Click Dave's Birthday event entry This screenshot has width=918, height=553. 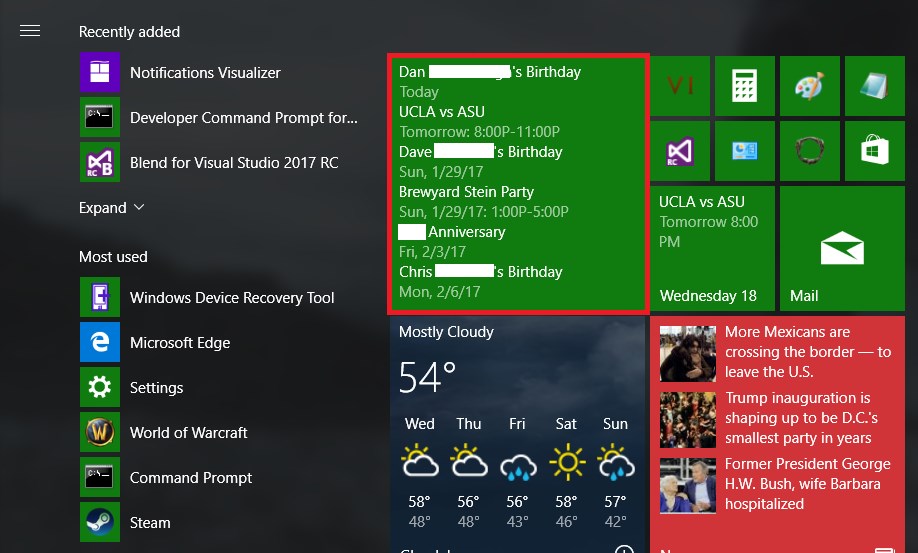481,162
